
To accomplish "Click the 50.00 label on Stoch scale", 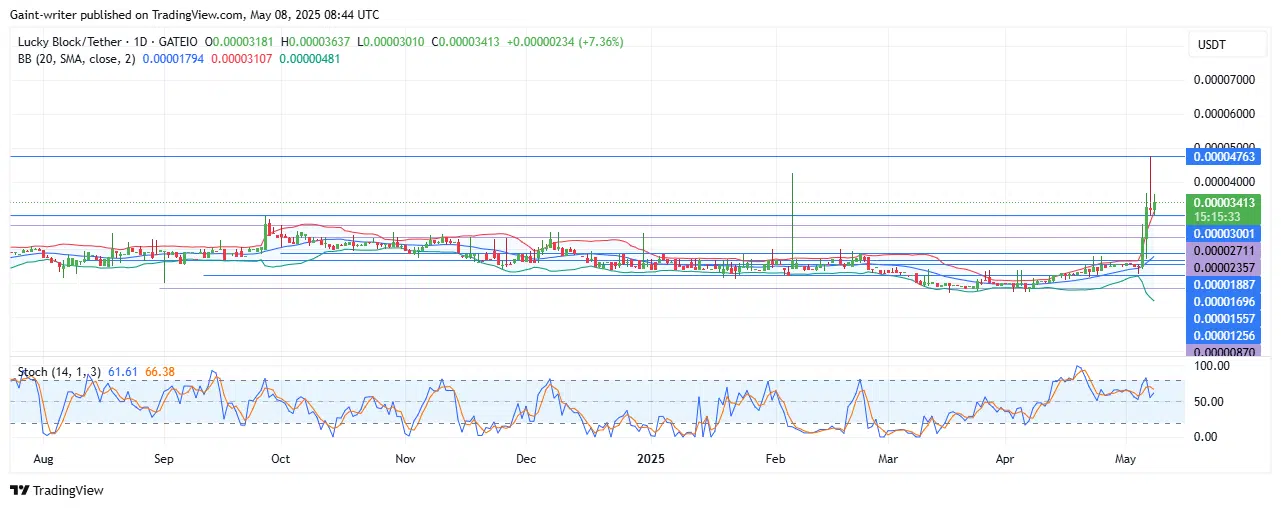I will click(x=1210, y=402).
